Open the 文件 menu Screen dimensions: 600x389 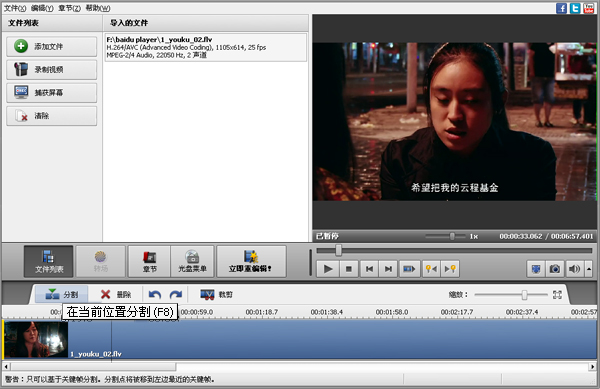click(15, 8)
